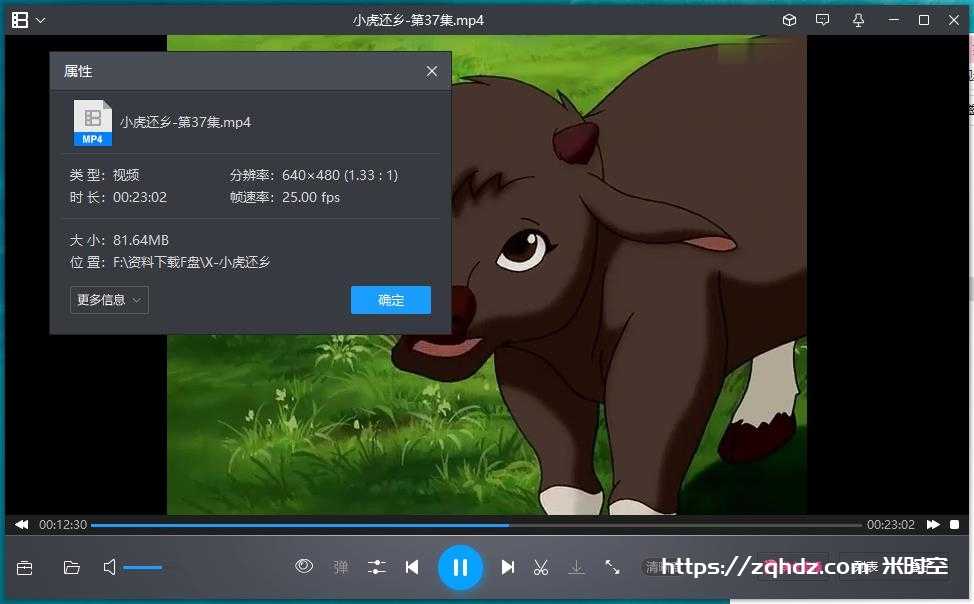
Task: Confirm with the 确定 button
Action: tap(391, 300)
